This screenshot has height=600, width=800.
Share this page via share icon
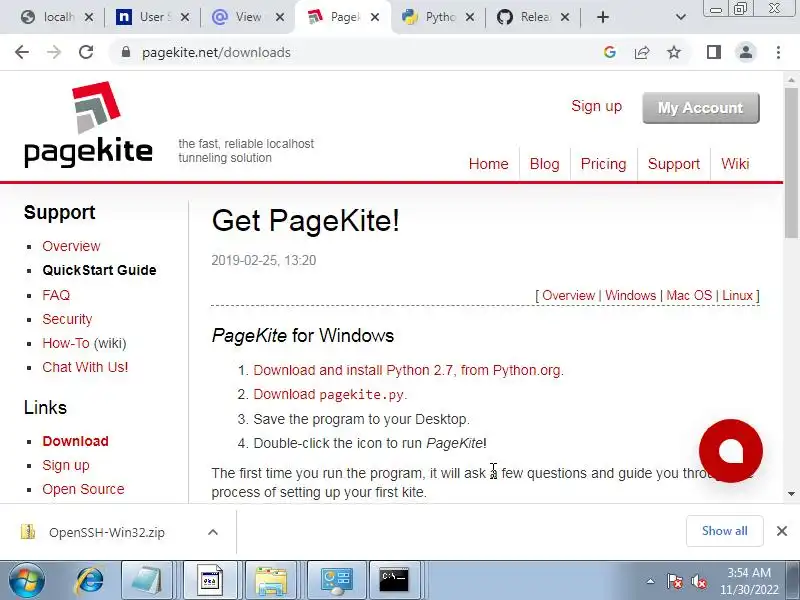(x=642, y=52)
